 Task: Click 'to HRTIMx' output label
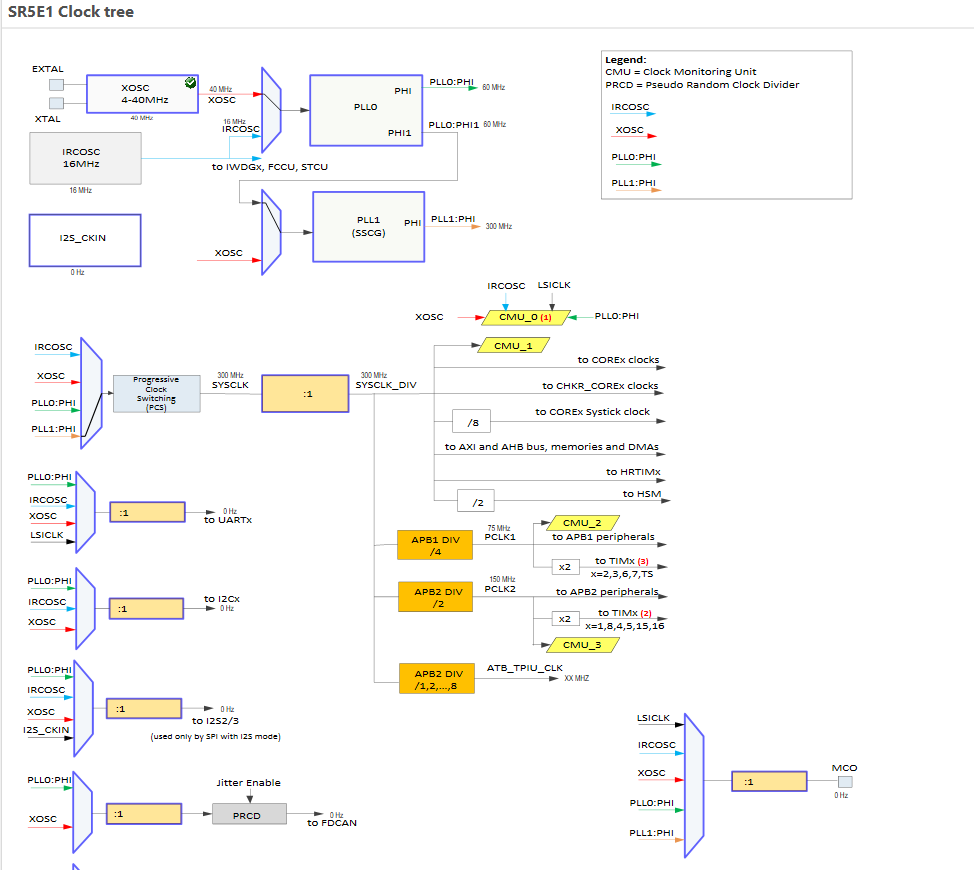pos(633,472)
